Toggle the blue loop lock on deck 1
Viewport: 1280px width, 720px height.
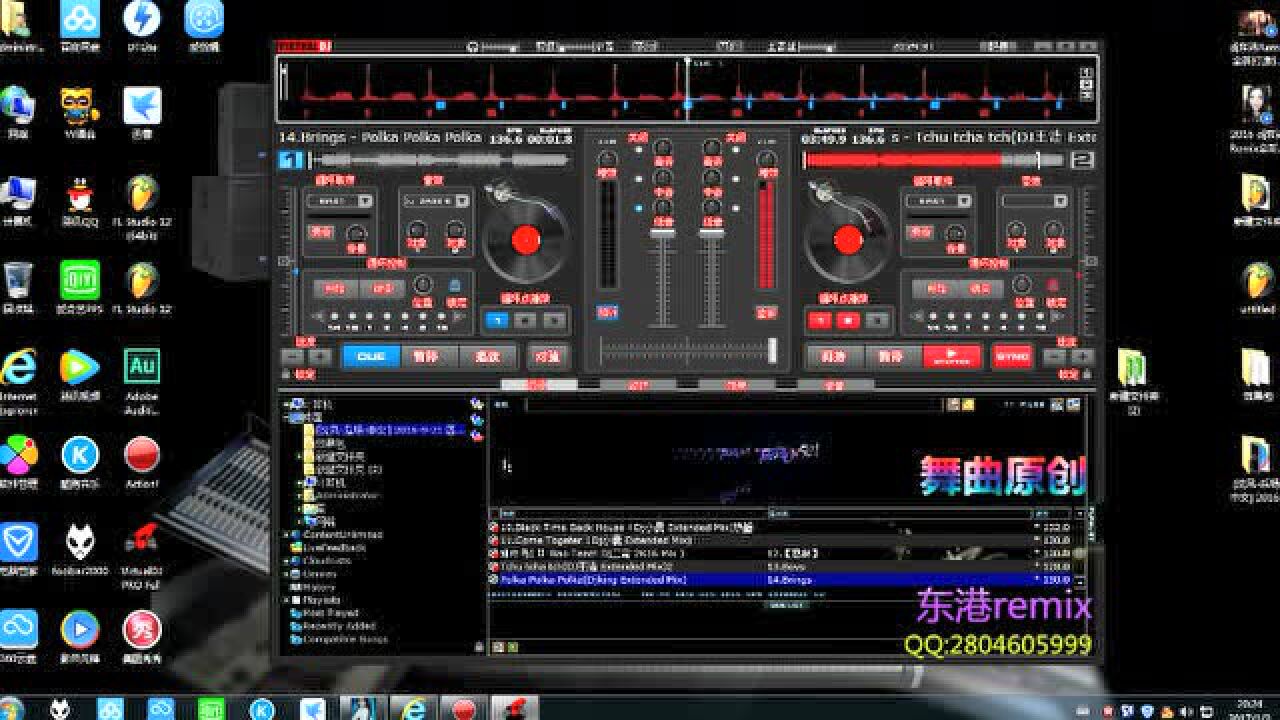pos(455,287)
